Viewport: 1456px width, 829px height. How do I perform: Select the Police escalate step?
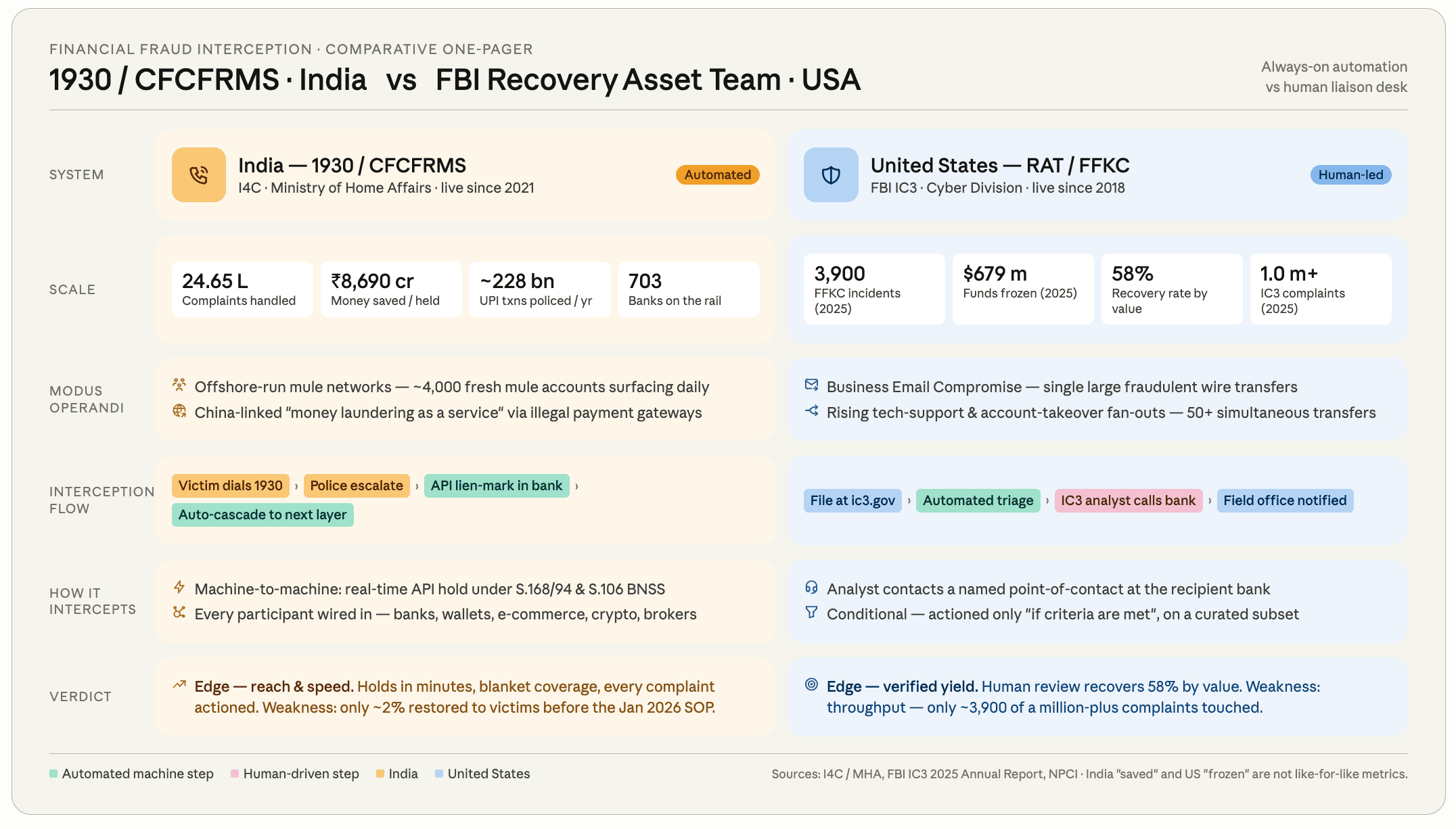(357, 485)
